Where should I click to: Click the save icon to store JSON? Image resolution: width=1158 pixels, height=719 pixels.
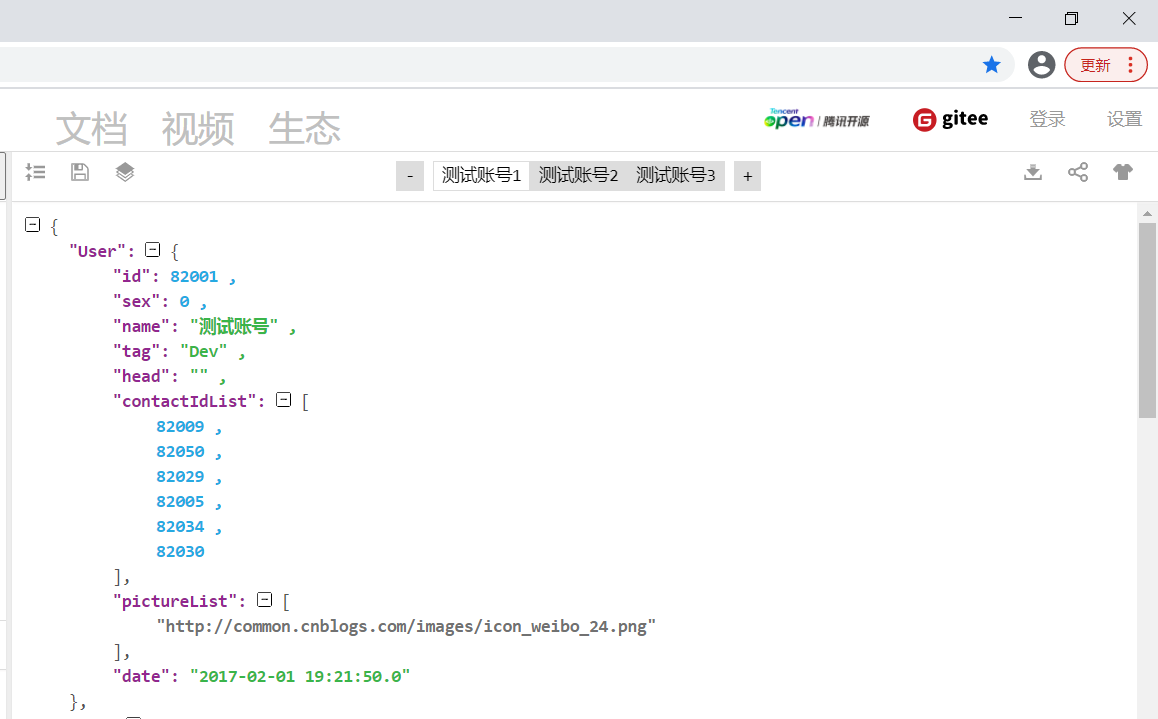coord(79,172)
